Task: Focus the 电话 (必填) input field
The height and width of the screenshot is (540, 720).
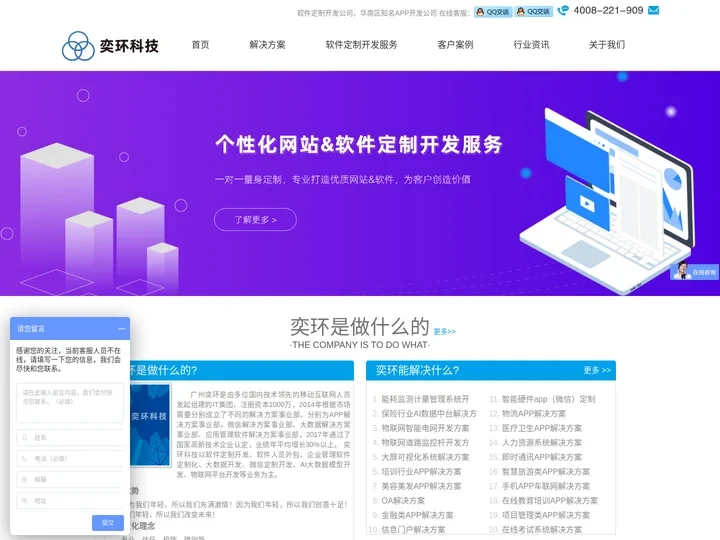Action: point(70,458)
